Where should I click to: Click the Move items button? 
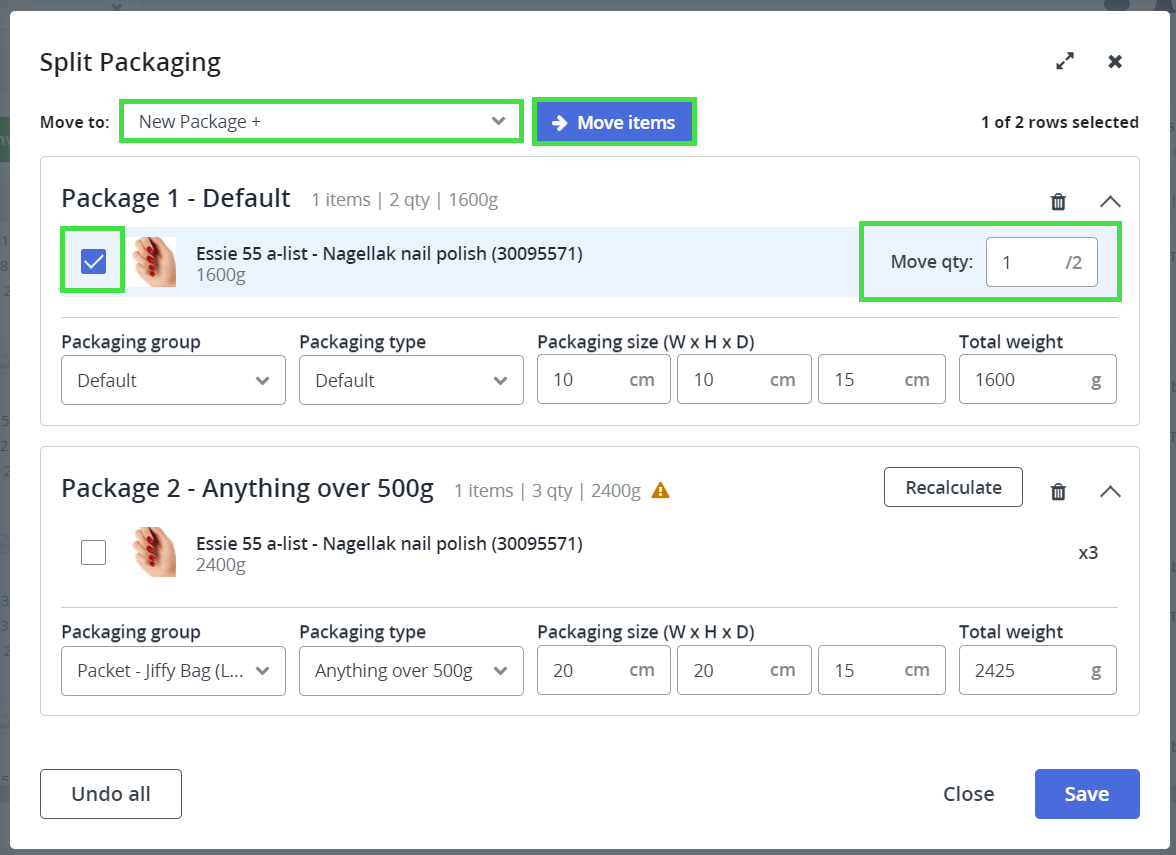(x=614, y=123)
